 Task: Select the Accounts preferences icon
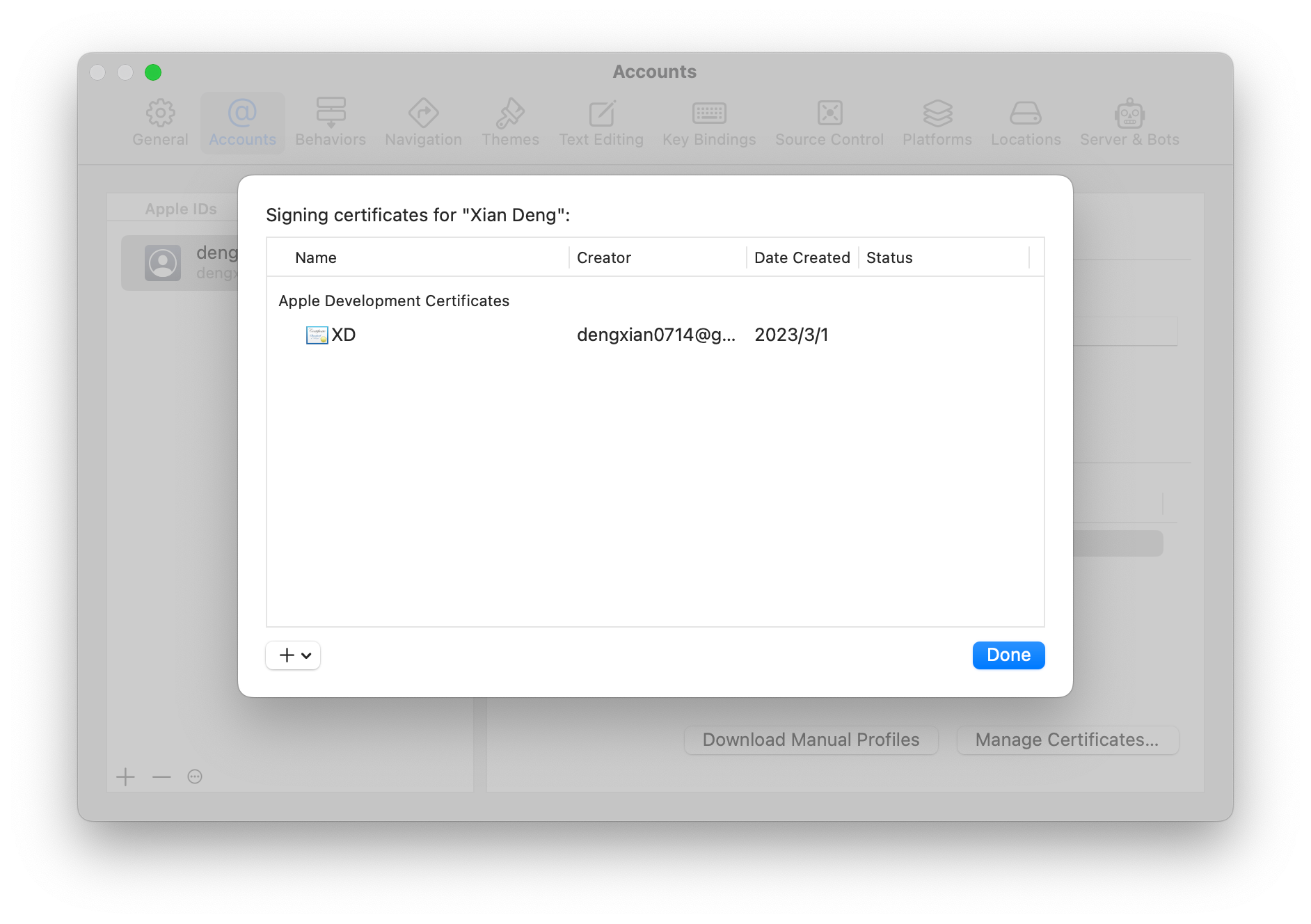point(241,122)
